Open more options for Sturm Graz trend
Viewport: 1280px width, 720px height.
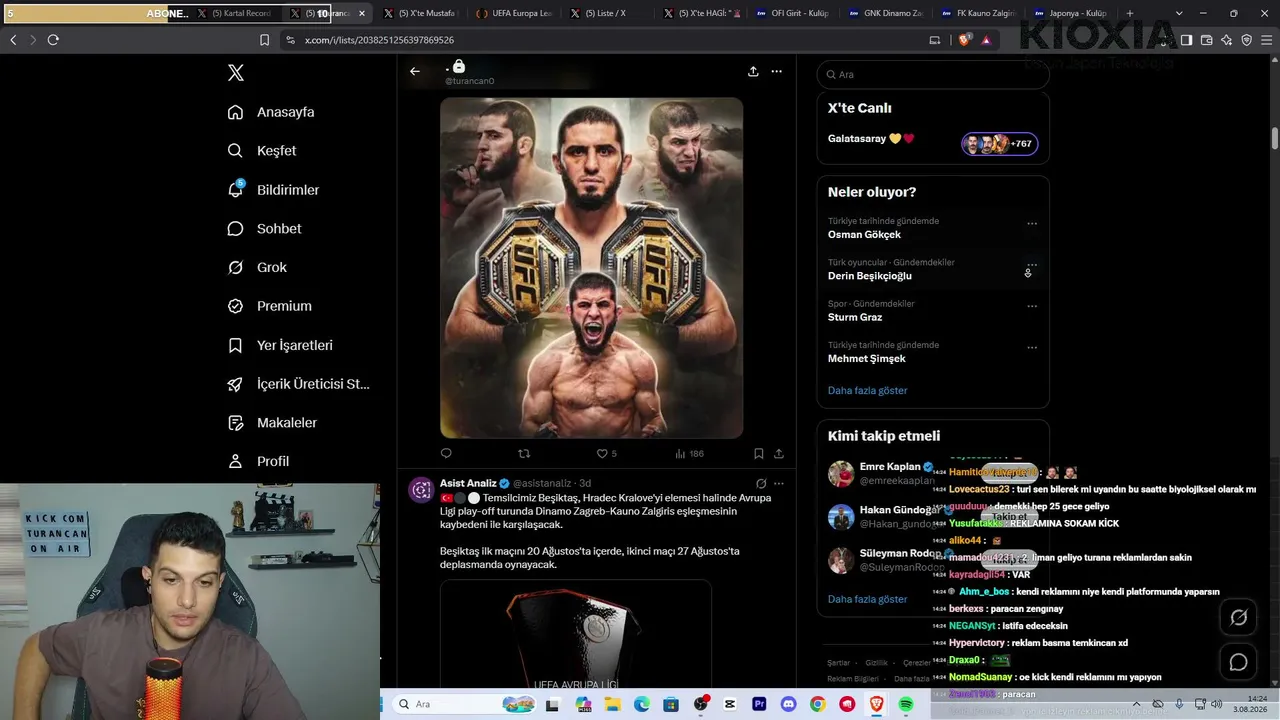point(1032,306)
